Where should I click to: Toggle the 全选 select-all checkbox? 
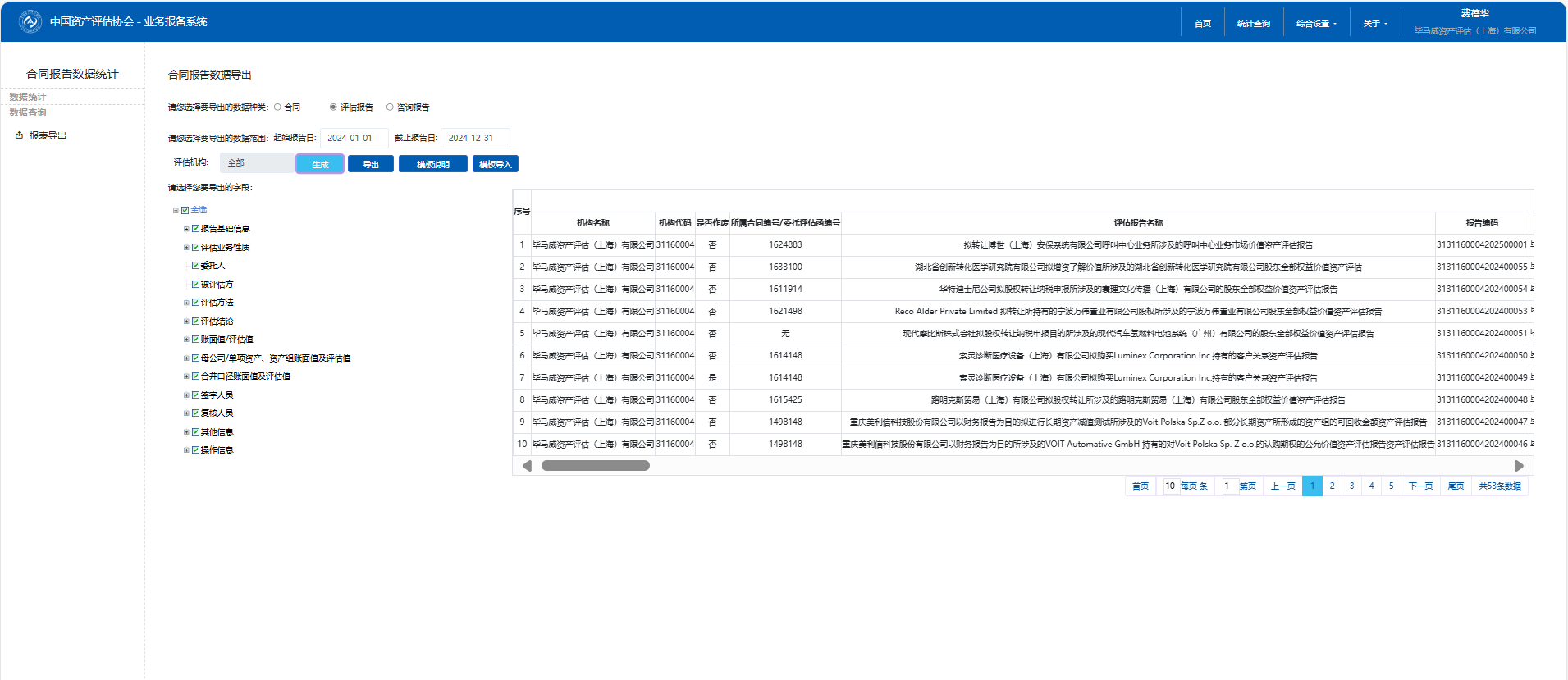click(185, 211)
